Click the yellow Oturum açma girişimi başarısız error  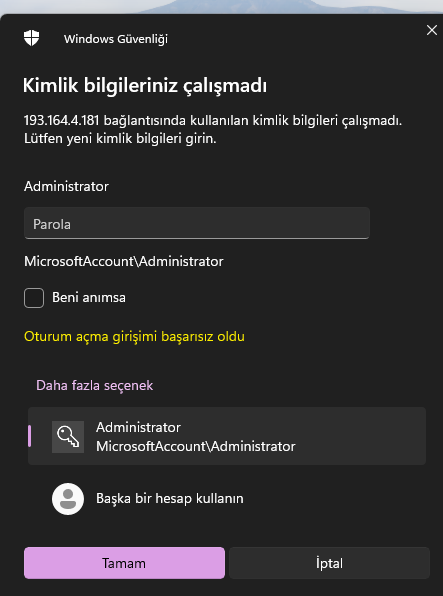click(x=134, y=336)
